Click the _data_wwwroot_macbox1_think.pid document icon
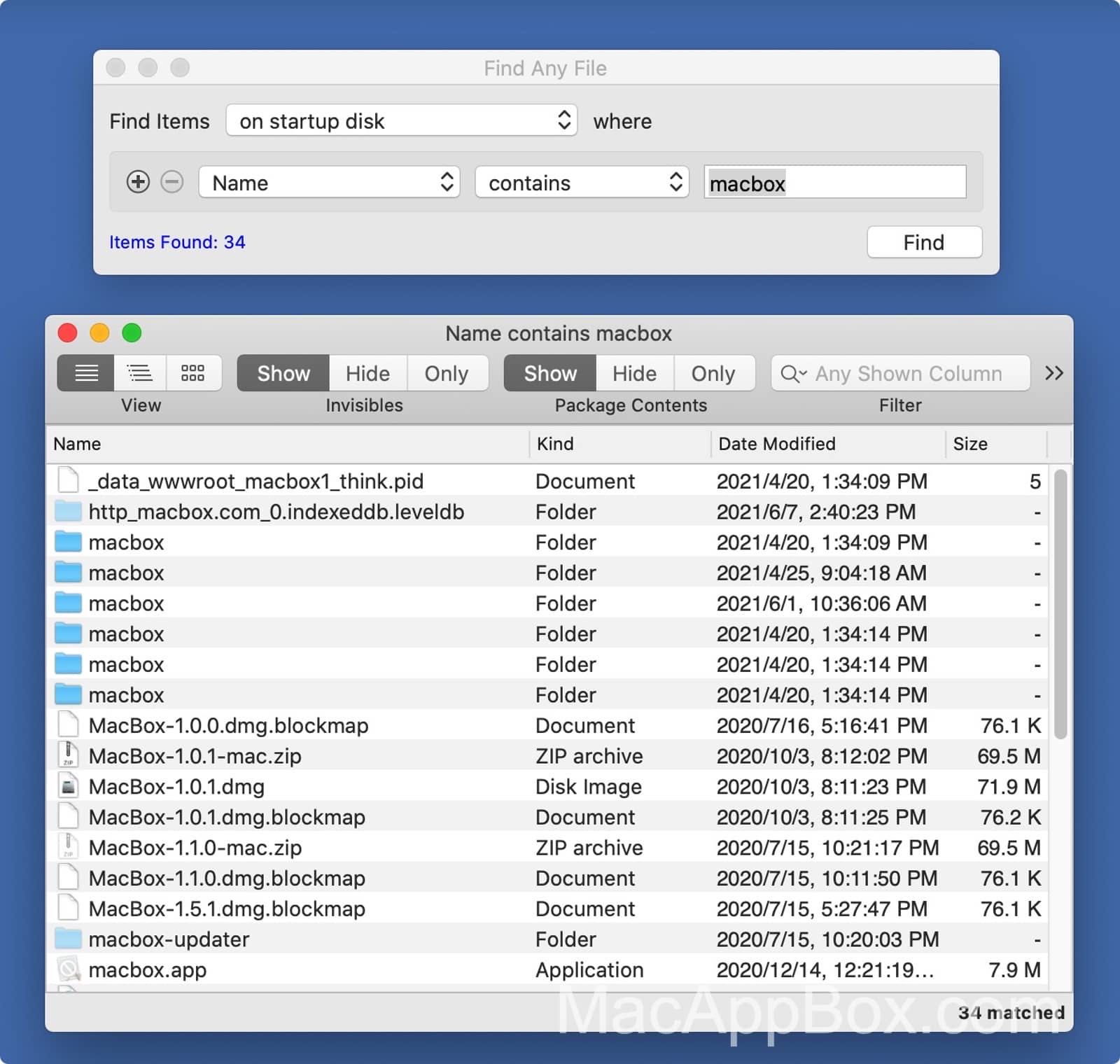1120x1064 pixels. point(68,481)
